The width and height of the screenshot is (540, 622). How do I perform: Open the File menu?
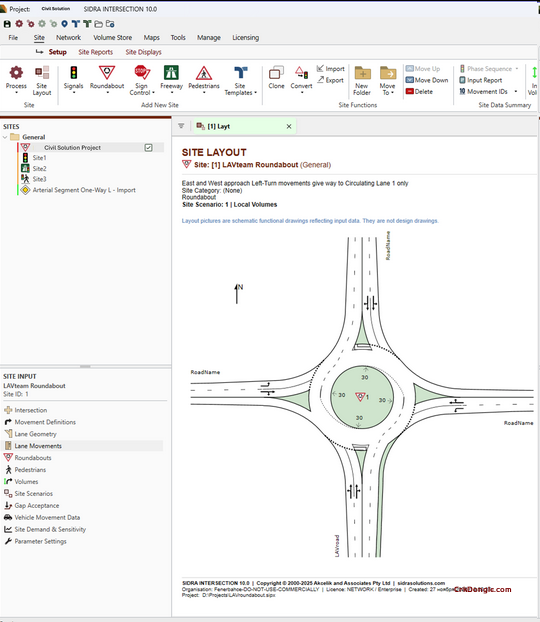13,38
